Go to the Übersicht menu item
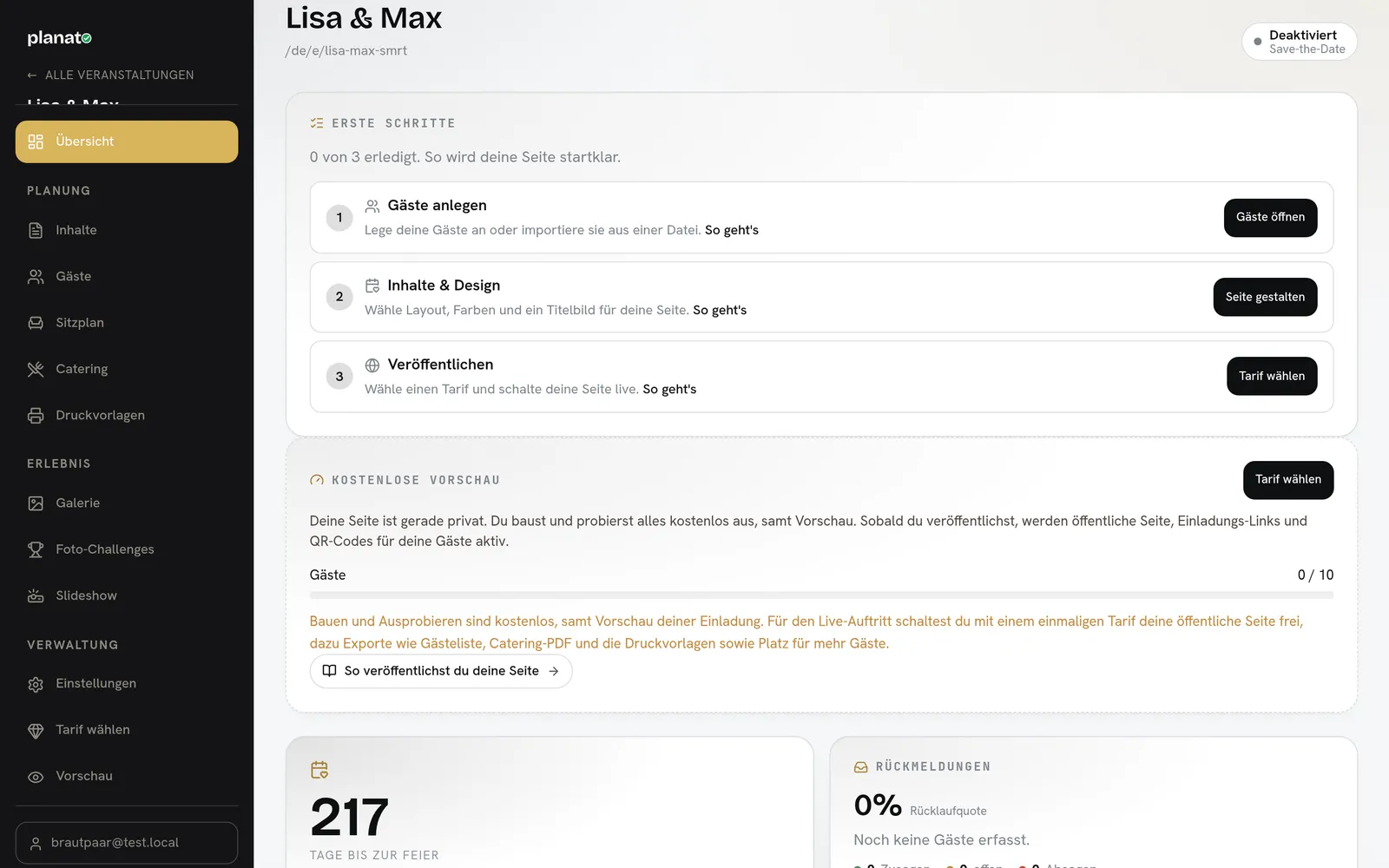Screen dimensions: 1389x868 (127, 141)
